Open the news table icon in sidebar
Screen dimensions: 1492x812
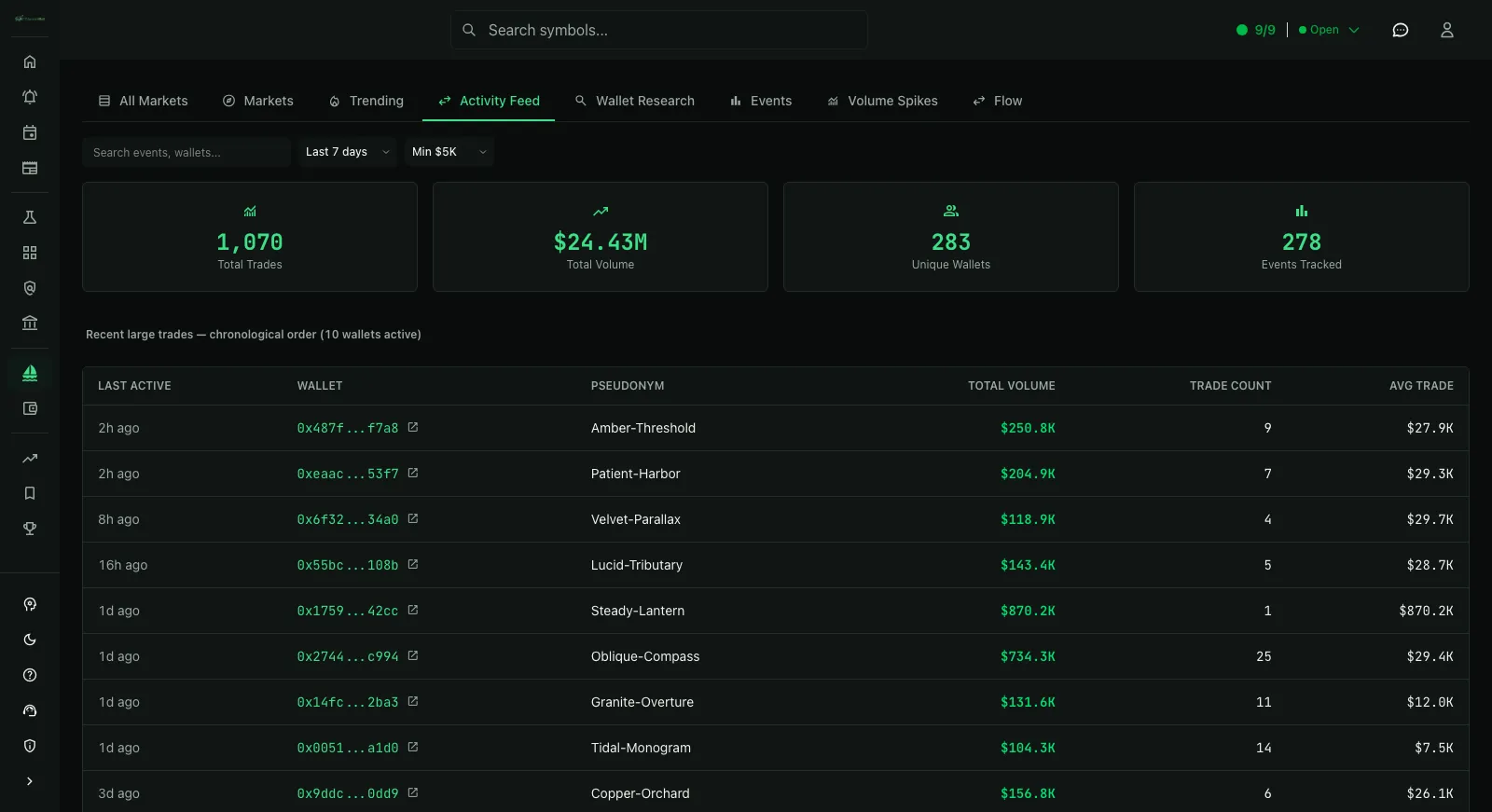[x=30, y=168]
